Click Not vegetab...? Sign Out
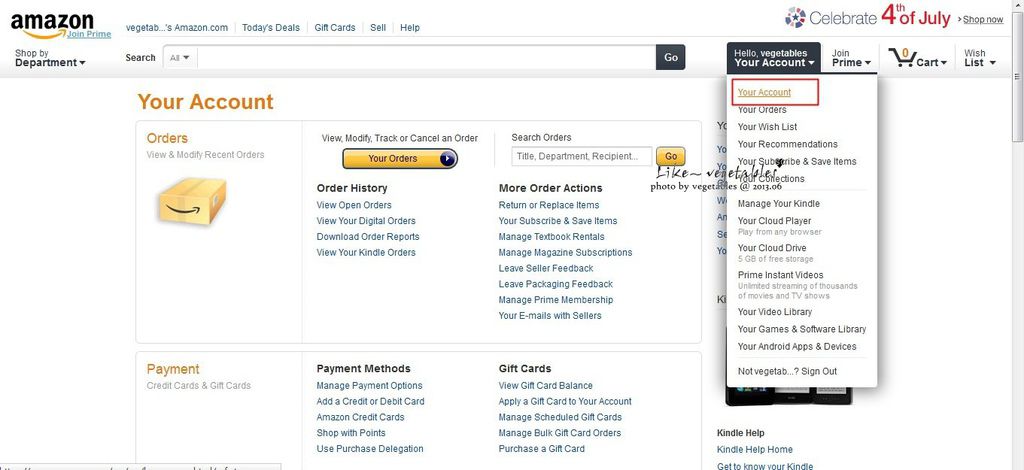This screenshot has height=470, width=1024. click(787, 371)
